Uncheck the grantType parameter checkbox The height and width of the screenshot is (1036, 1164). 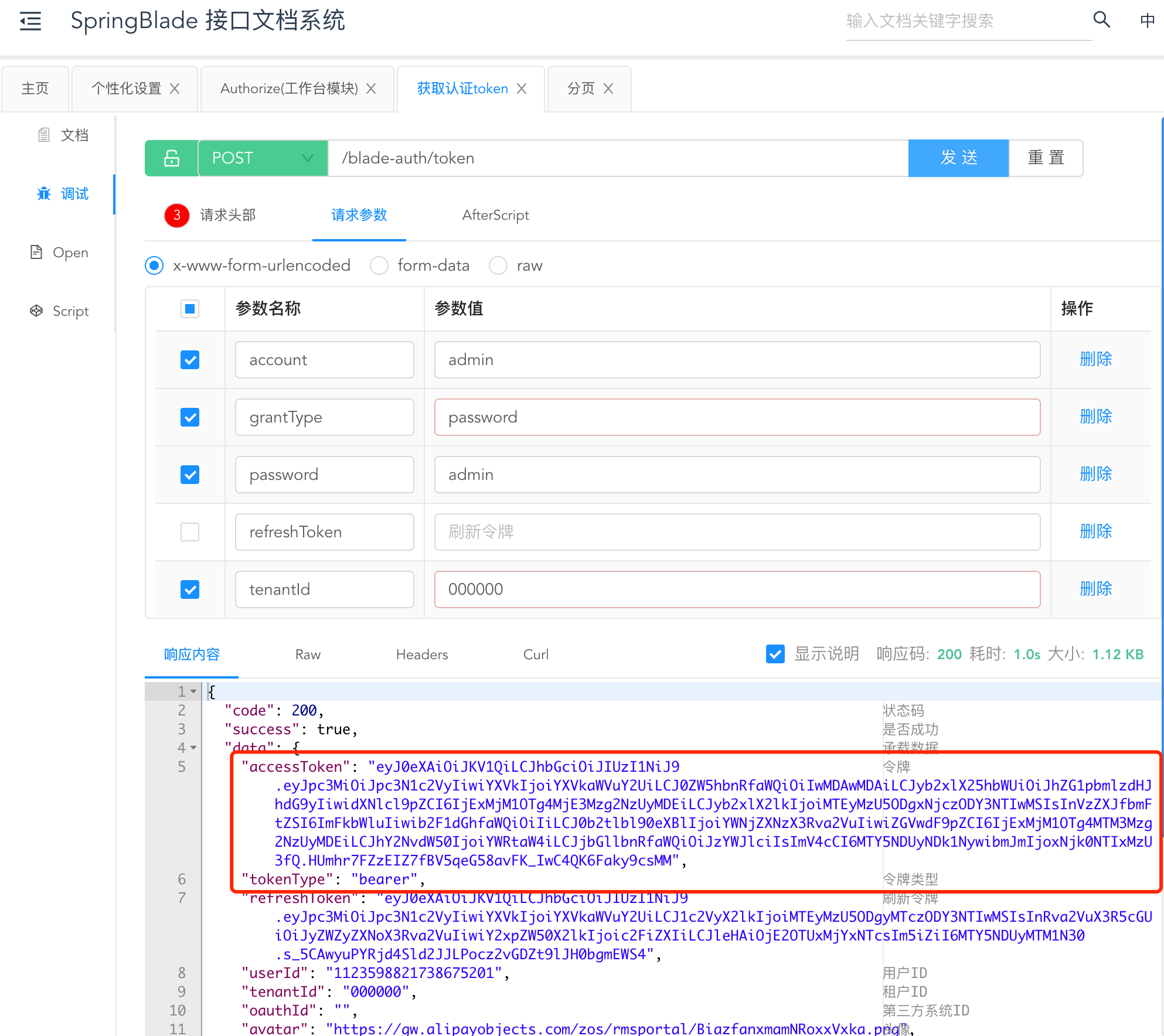190,417
